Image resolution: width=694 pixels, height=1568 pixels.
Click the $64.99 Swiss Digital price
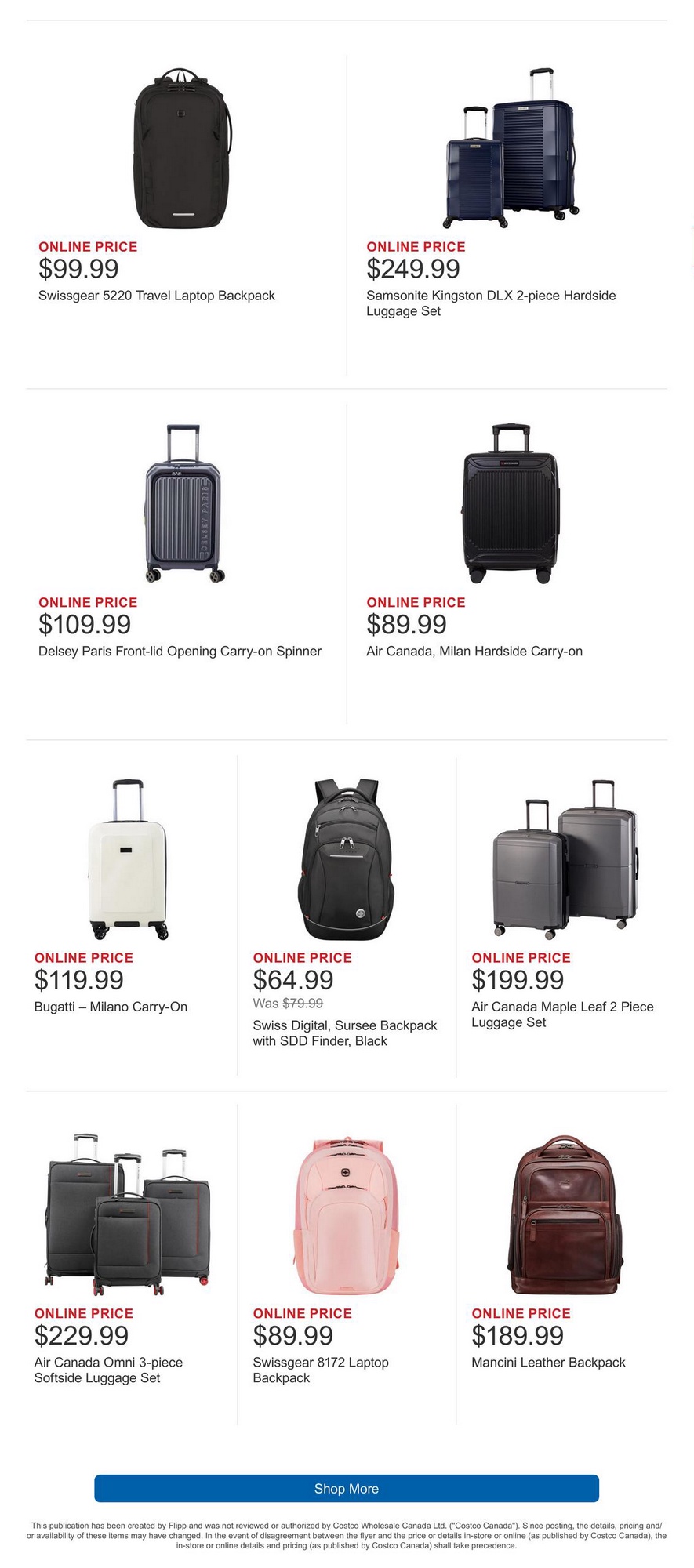pyautogui.click(x=293, y=980)
